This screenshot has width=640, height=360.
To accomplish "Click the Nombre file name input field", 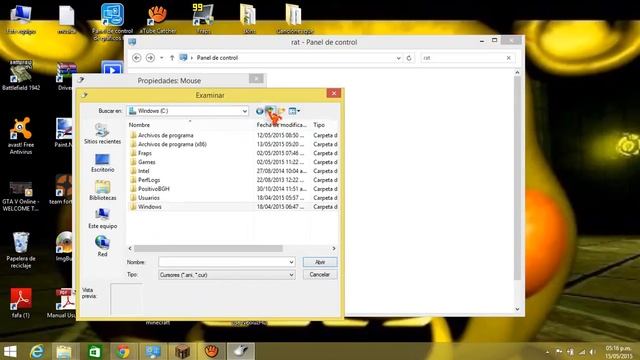I will (x=223, y=262).
